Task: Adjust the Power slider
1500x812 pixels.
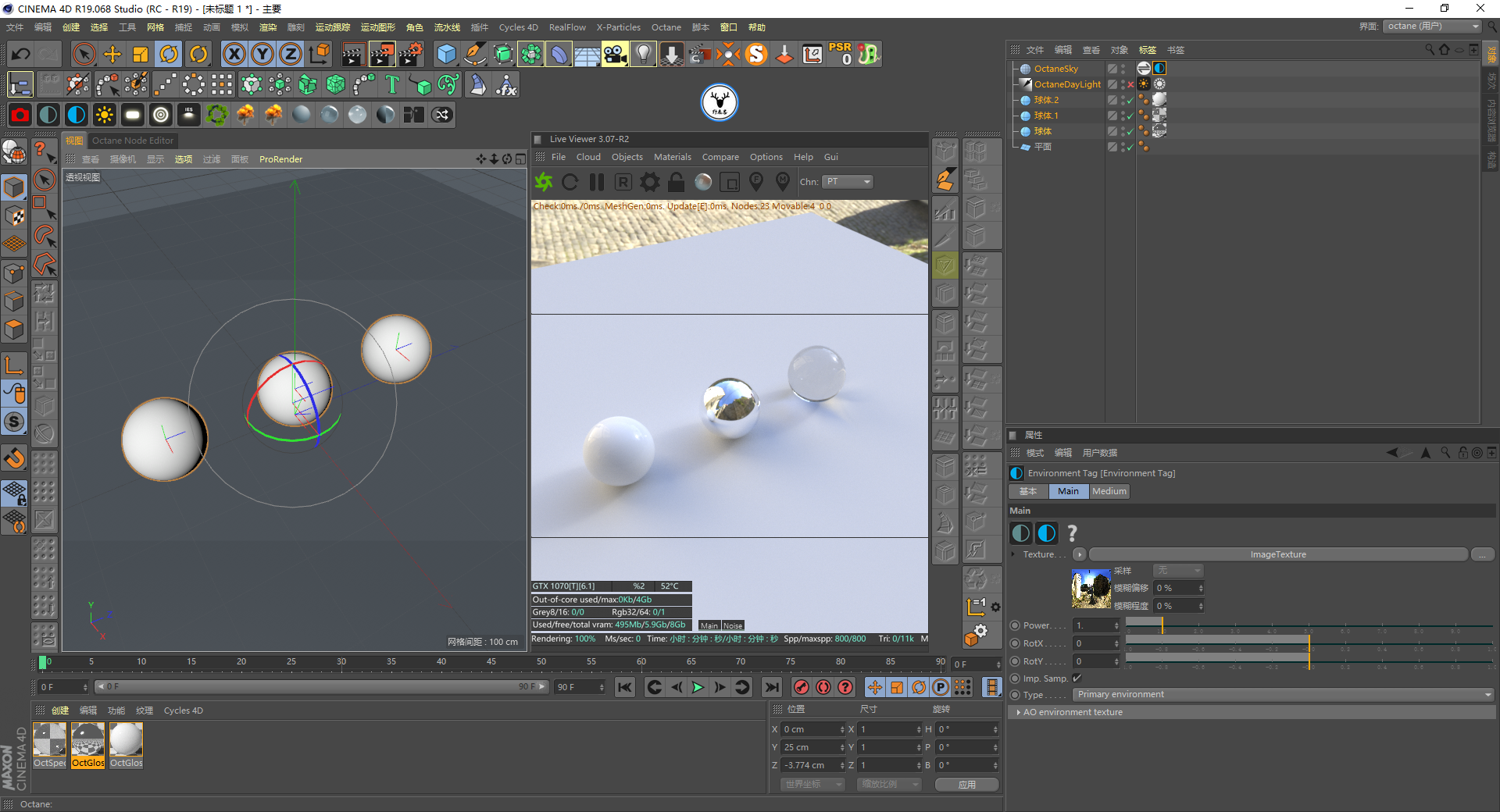Action: coord(1309,625)
